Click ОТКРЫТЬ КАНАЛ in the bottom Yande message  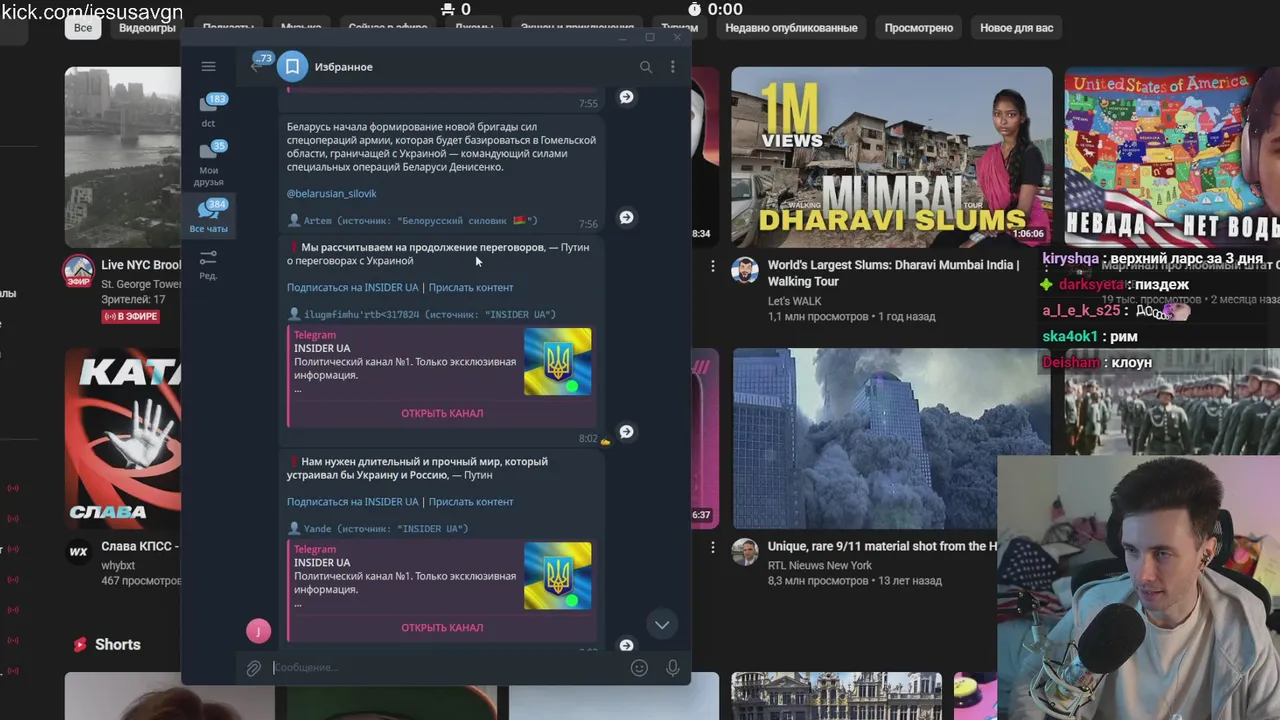(x=442, y=627)
